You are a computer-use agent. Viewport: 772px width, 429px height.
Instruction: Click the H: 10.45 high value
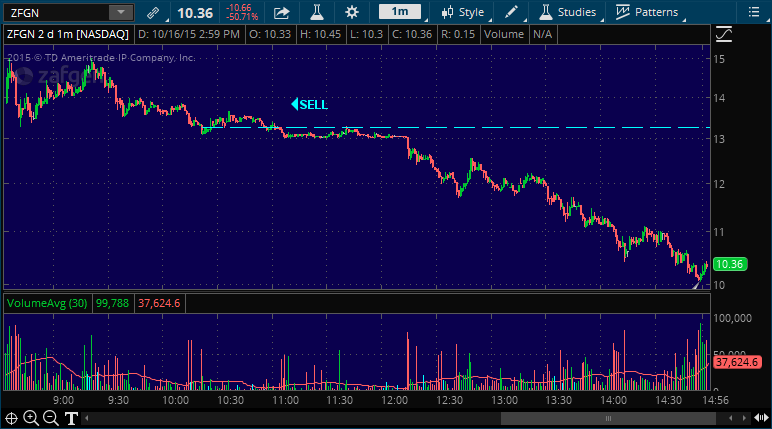click(321, 34)
